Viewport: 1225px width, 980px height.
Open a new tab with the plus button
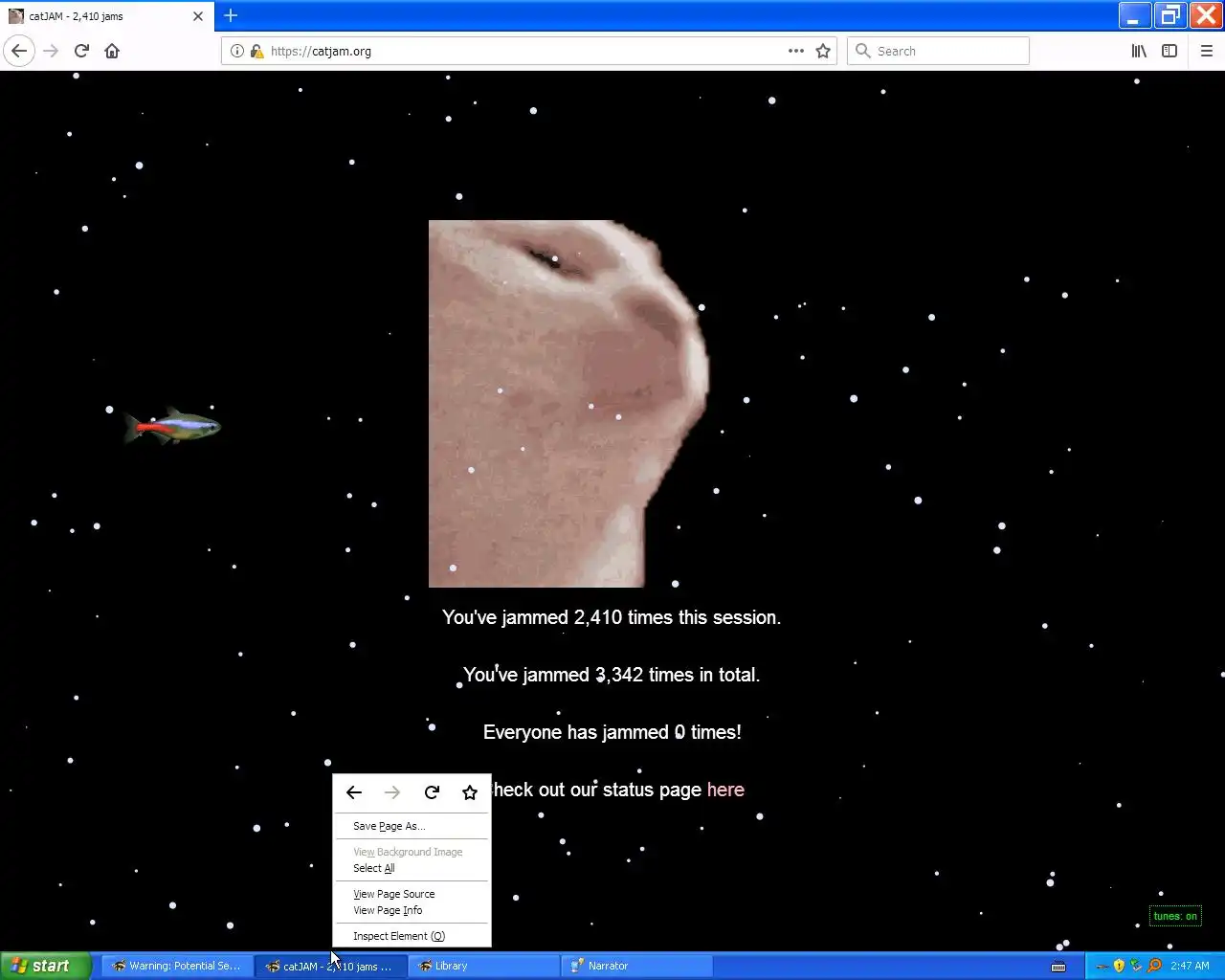click(231, 15)
